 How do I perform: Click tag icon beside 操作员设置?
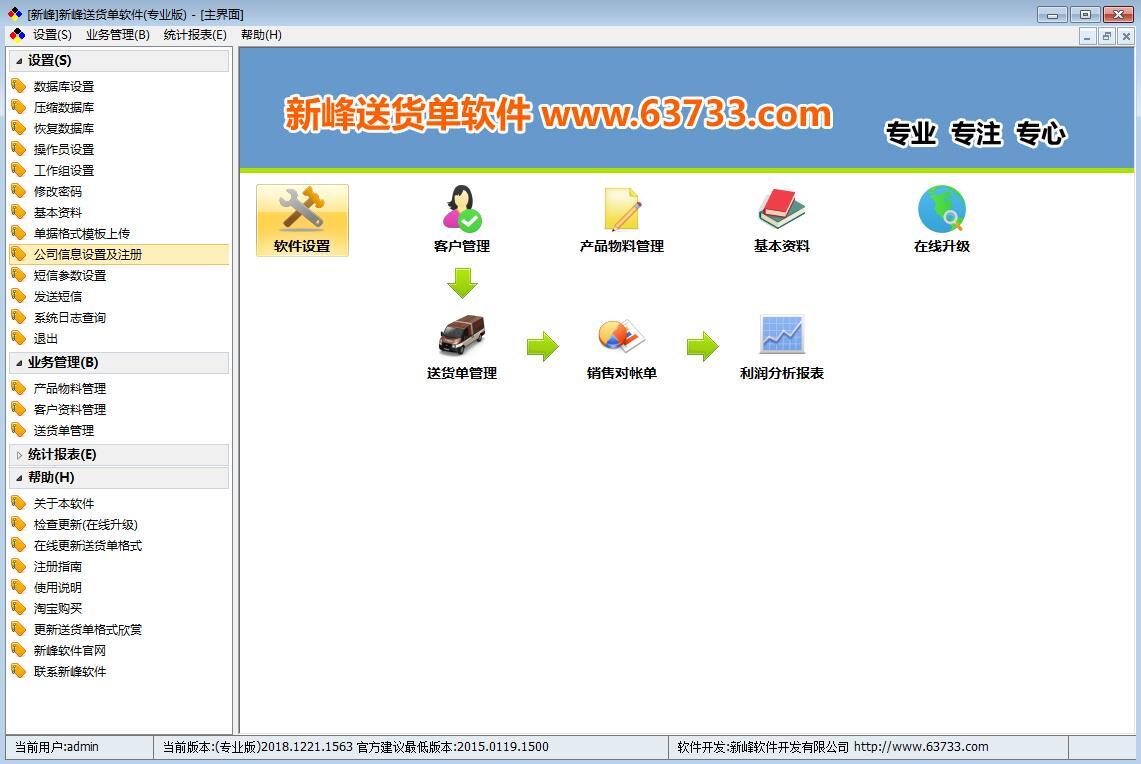tap(19, 149)
